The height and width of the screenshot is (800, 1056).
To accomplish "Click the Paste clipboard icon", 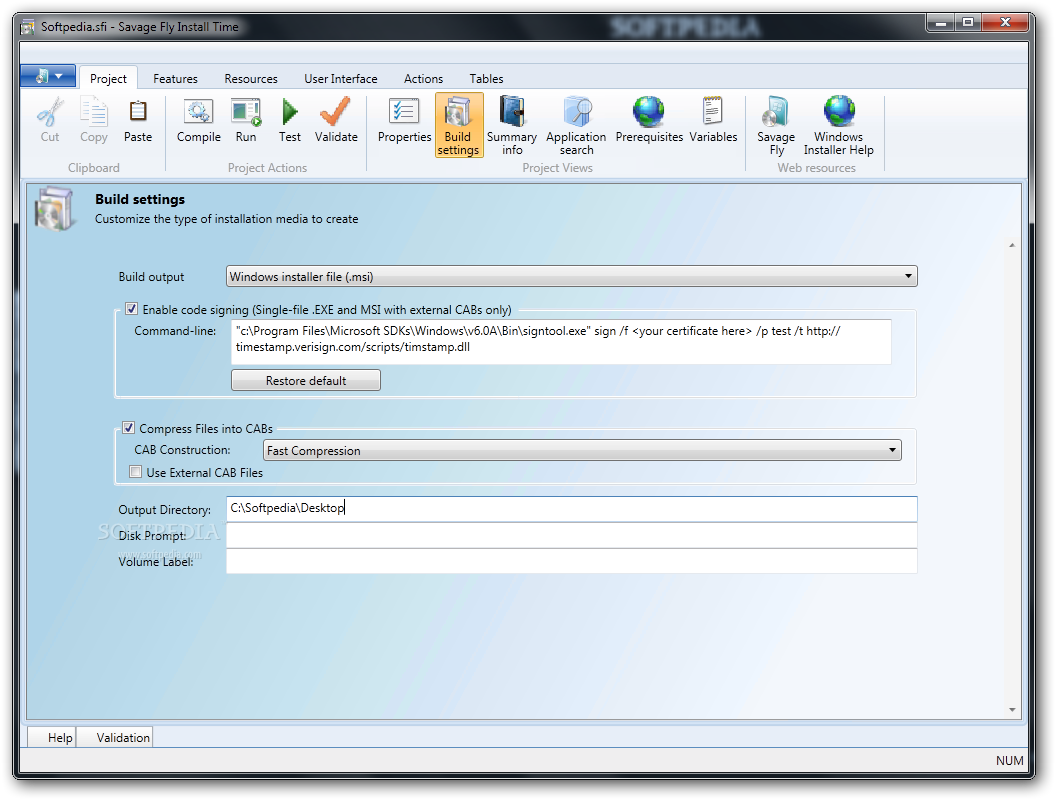I will coord(138,112).
